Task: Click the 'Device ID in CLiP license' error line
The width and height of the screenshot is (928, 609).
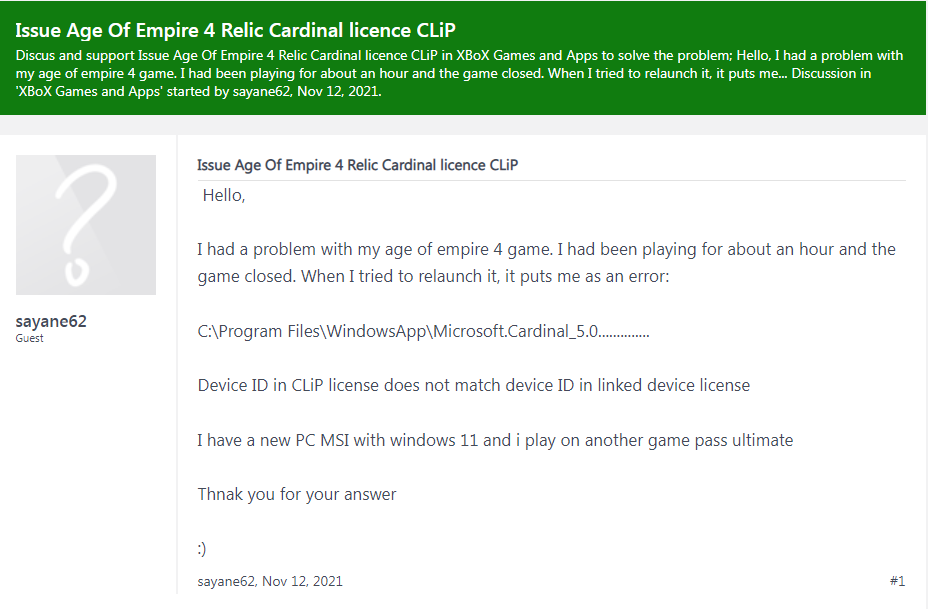Action: (x=473, y=385)
